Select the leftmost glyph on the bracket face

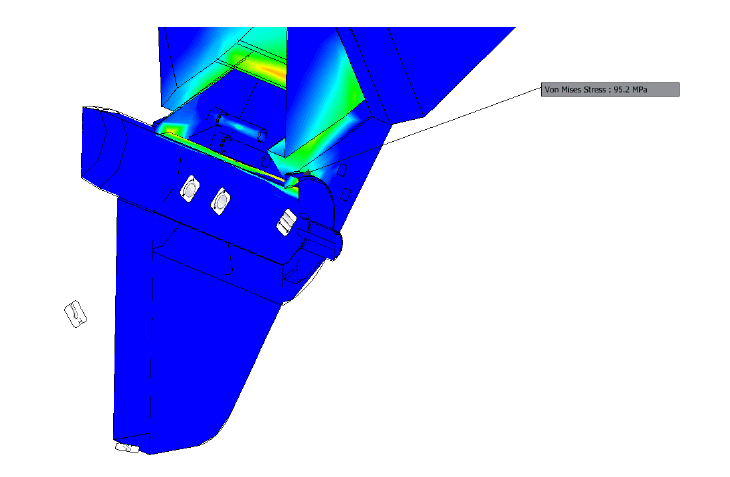pos(187,188)
